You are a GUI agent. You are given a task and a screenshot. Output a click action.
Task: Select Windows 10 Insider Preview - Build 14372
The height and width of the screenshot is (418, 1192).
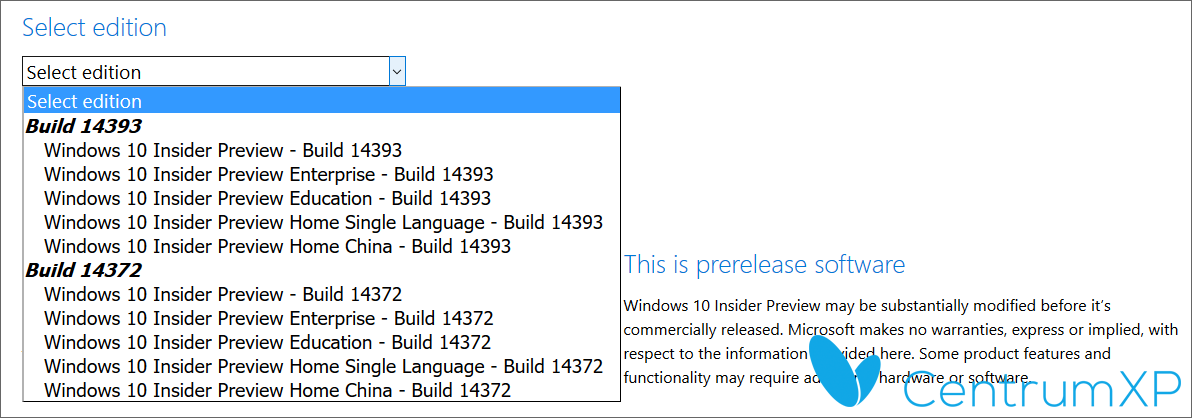tap(322, 294)
